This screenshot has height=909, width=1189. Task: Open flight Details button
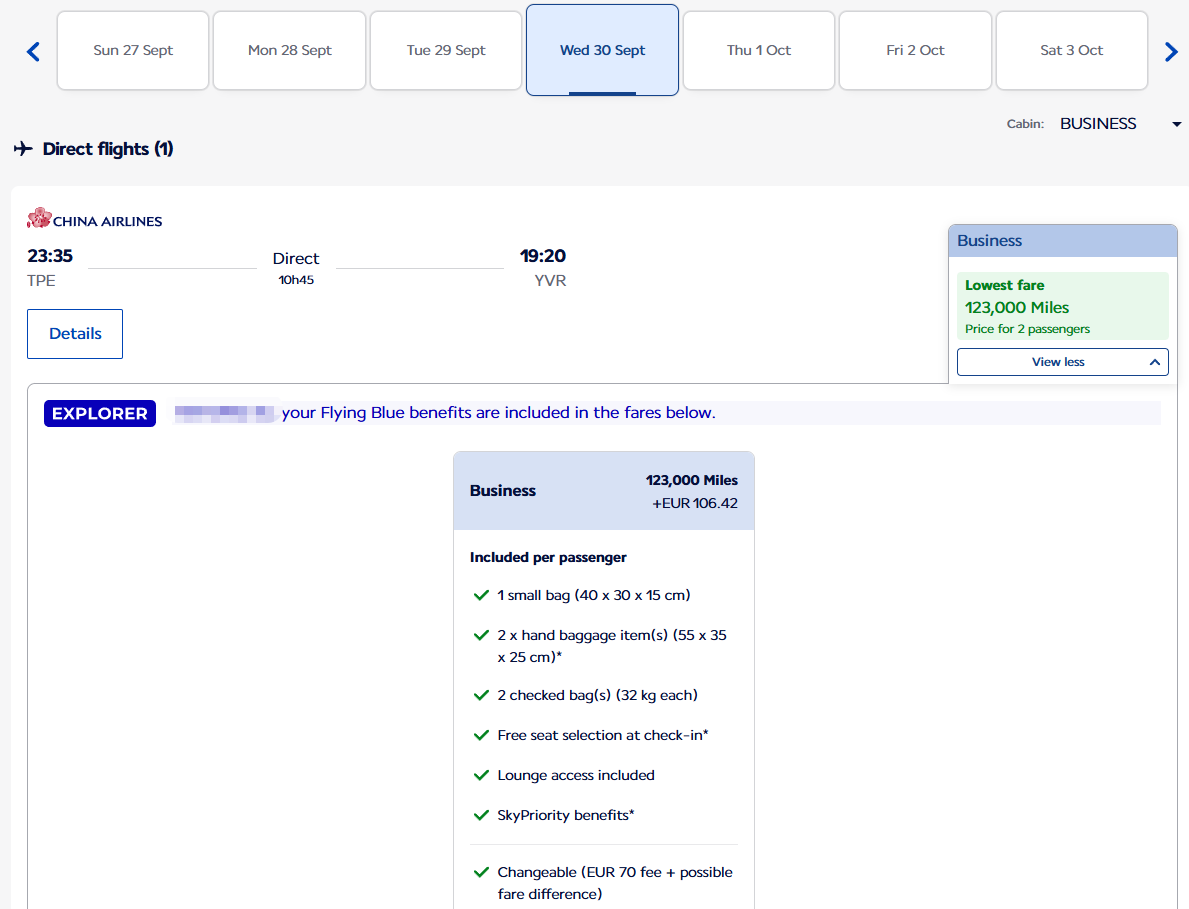[75, 334]
